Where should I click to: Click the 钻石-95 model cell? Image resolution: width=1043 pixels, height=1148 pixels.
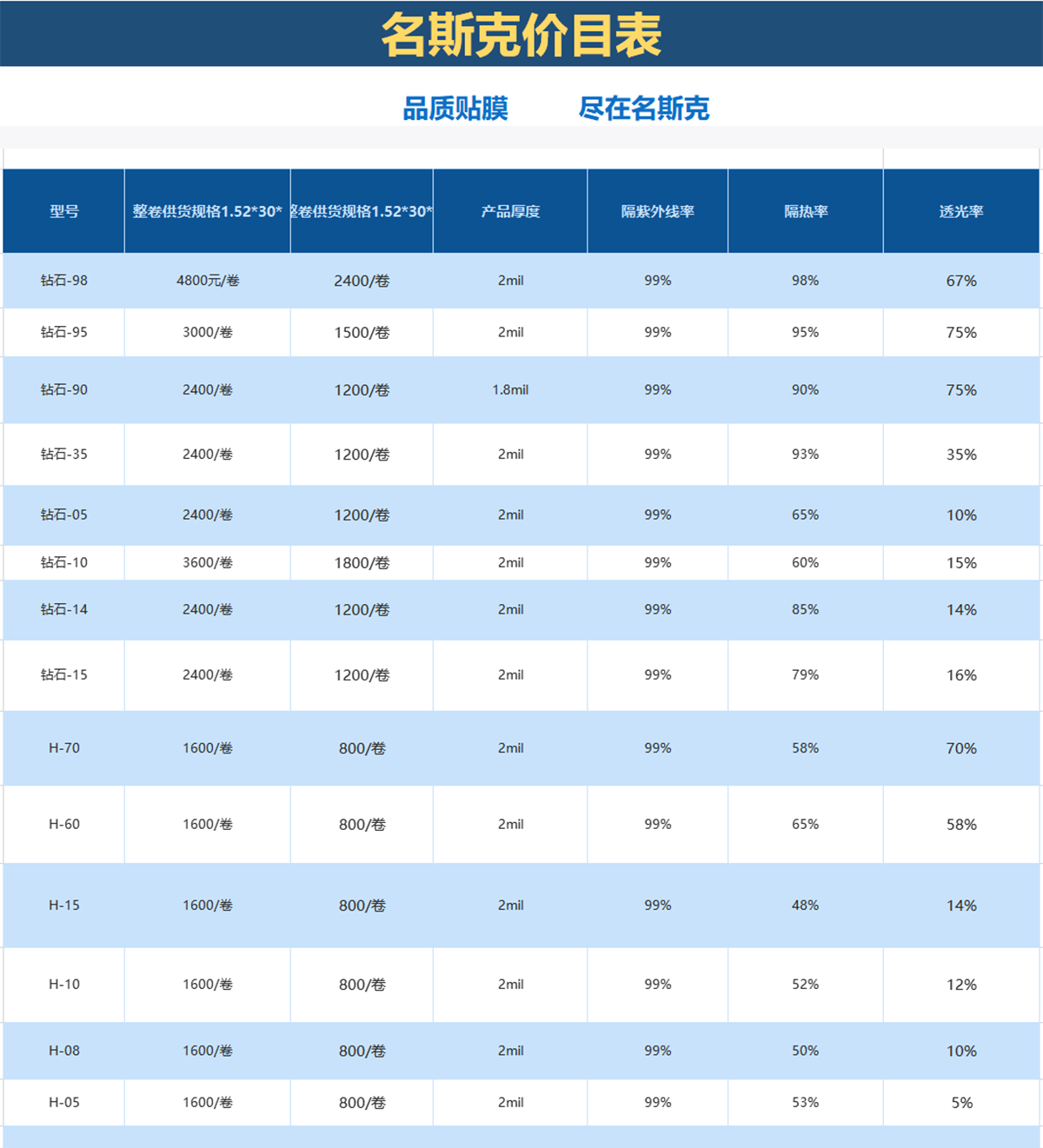64,332
